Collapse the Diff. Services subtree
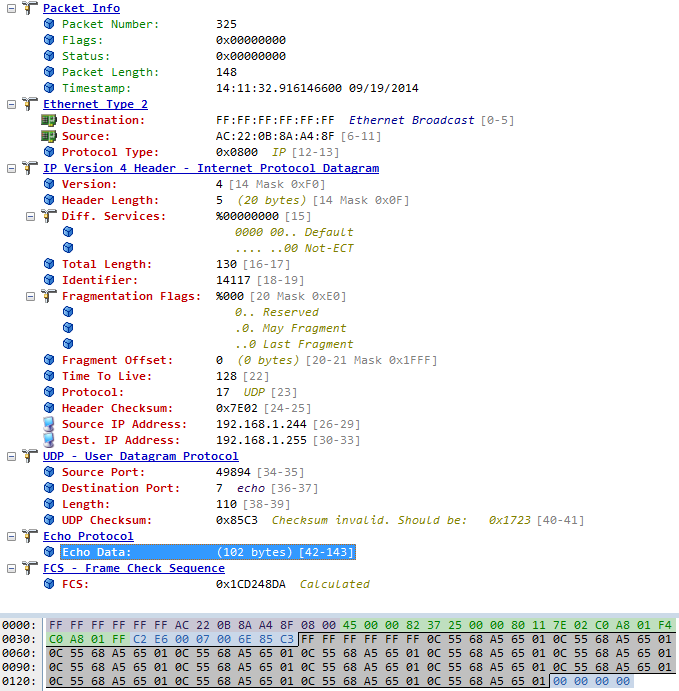The width and height of the screenshot is (679, 691). tap(30, 216)
